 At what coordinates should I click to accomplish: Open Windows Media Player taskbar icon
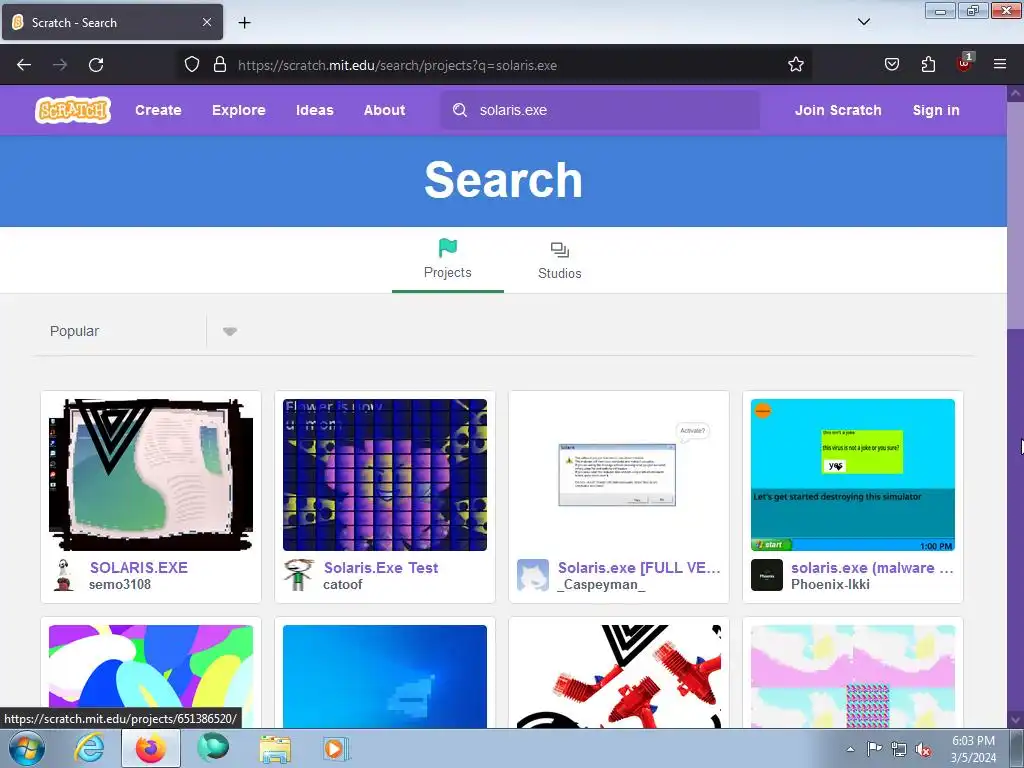336,748
